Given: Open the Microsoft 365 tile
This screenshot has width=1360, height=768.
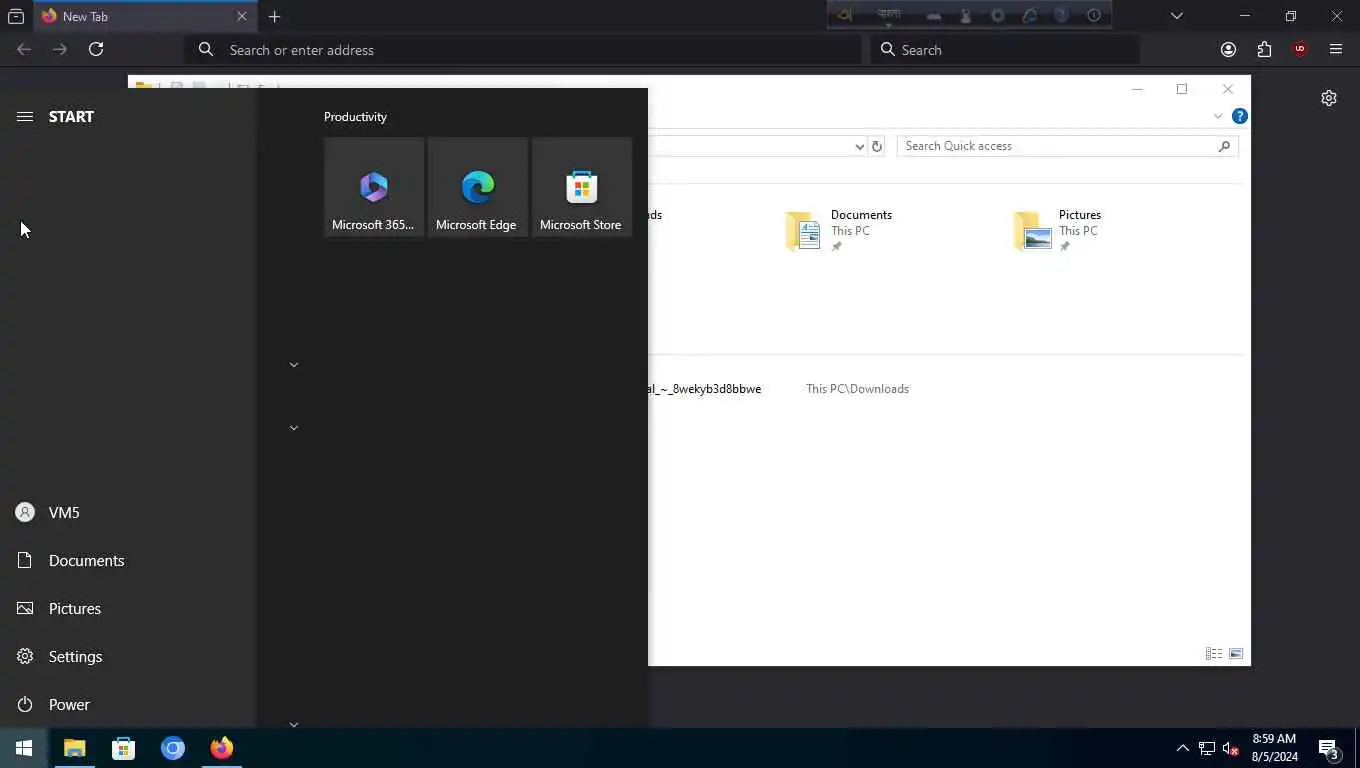Looking at the screenshot, I should coord(374,187).
